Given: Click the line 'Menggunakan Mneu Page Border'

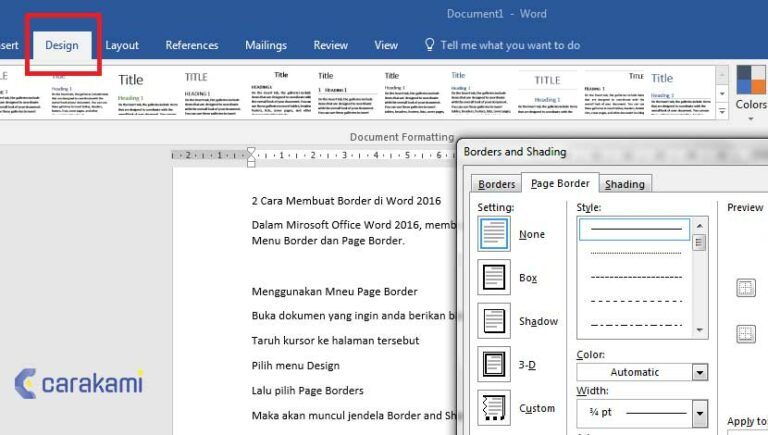Looking at the screenshot, I should click(x=335, y=291).
